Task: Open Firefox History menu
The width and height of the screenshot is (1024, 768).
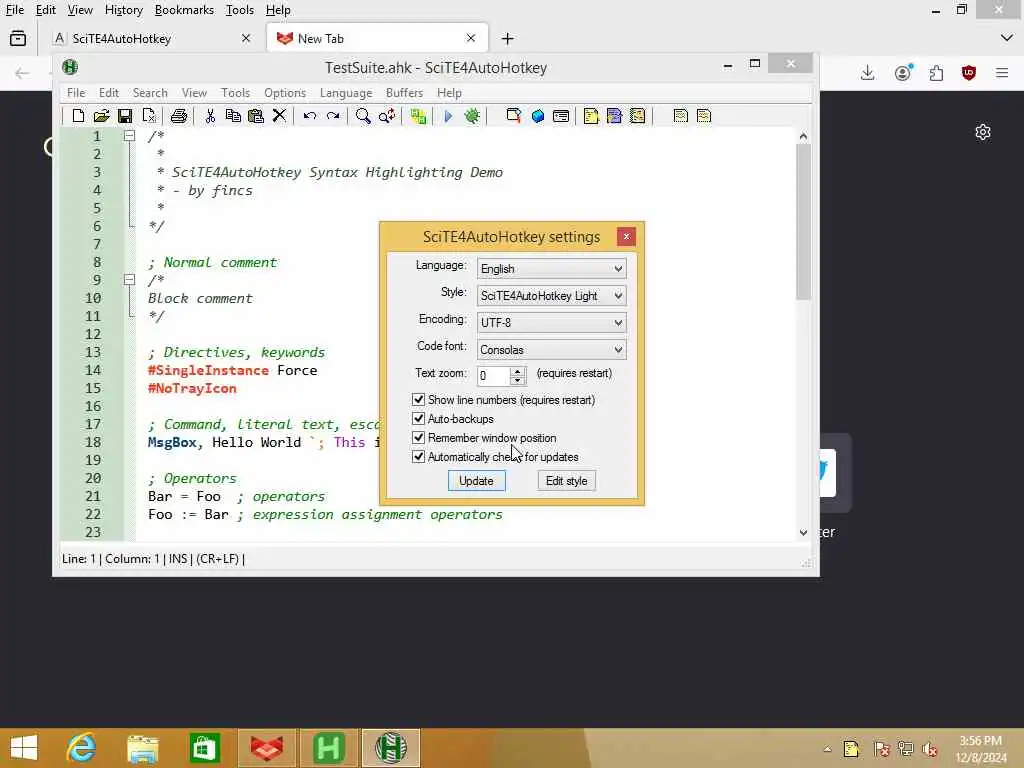Action: tap(123, 10)
